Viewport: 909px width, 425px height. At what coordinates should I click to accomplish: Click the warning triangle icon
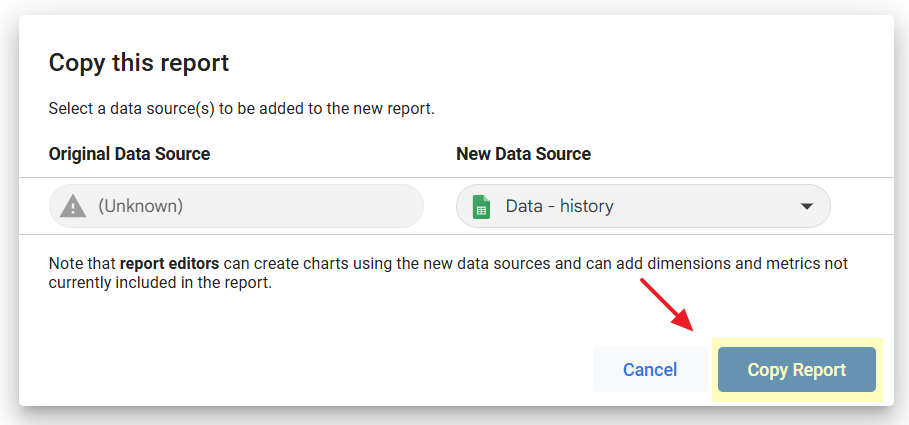[73, 207]
